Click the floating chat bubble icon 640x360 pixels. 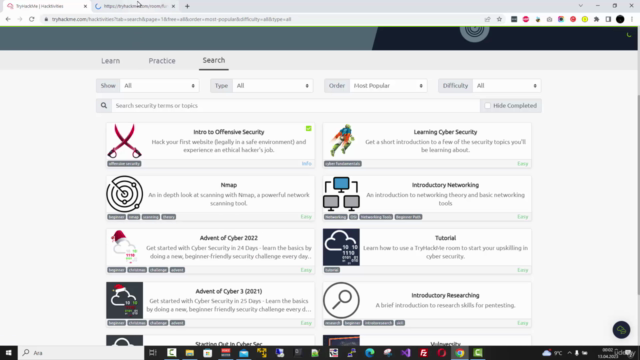tap(621, 330)
